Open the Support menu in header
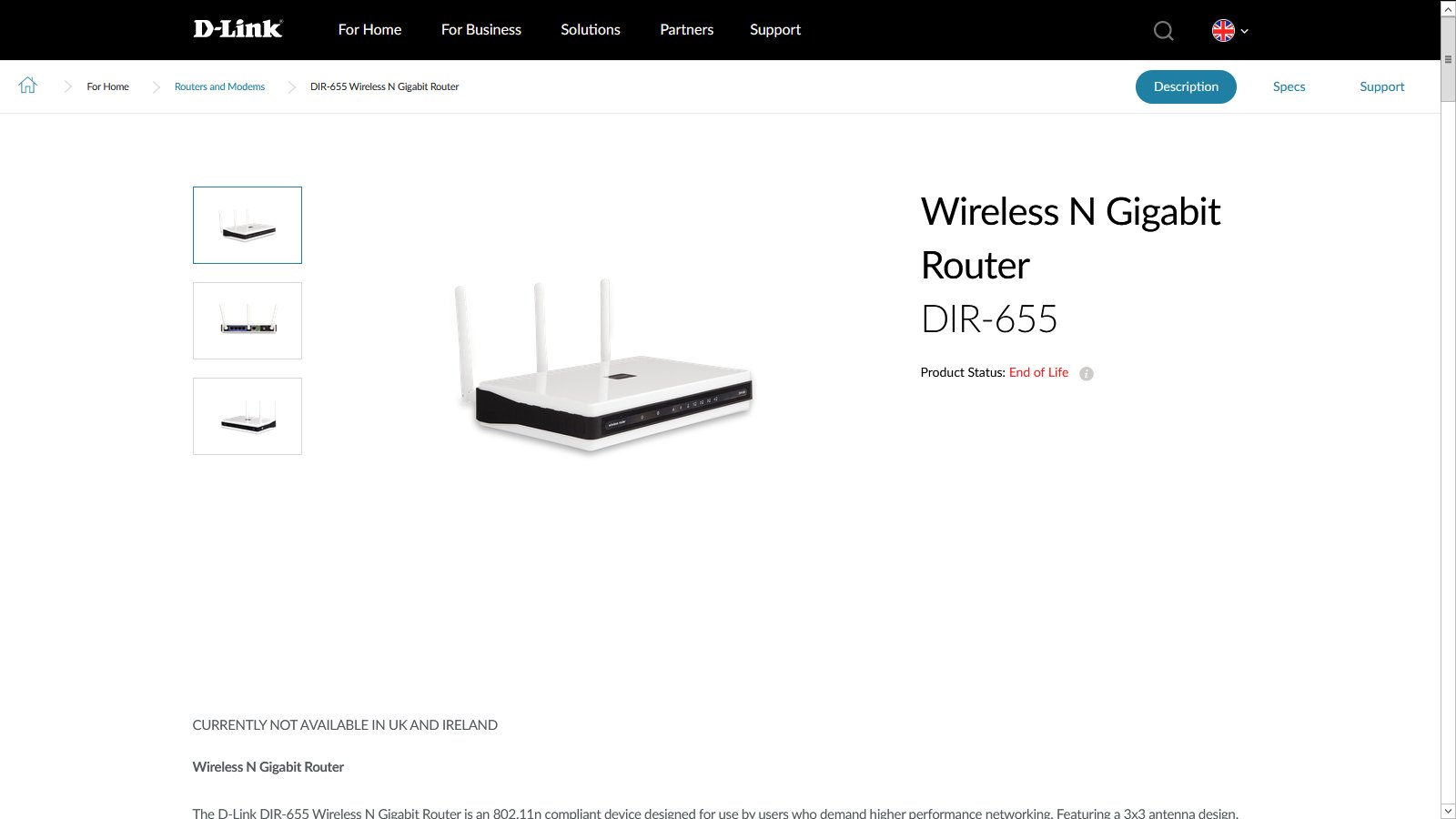Image resolution: width=1456 pixels, height=819 pixels. (x=775, y=29)
